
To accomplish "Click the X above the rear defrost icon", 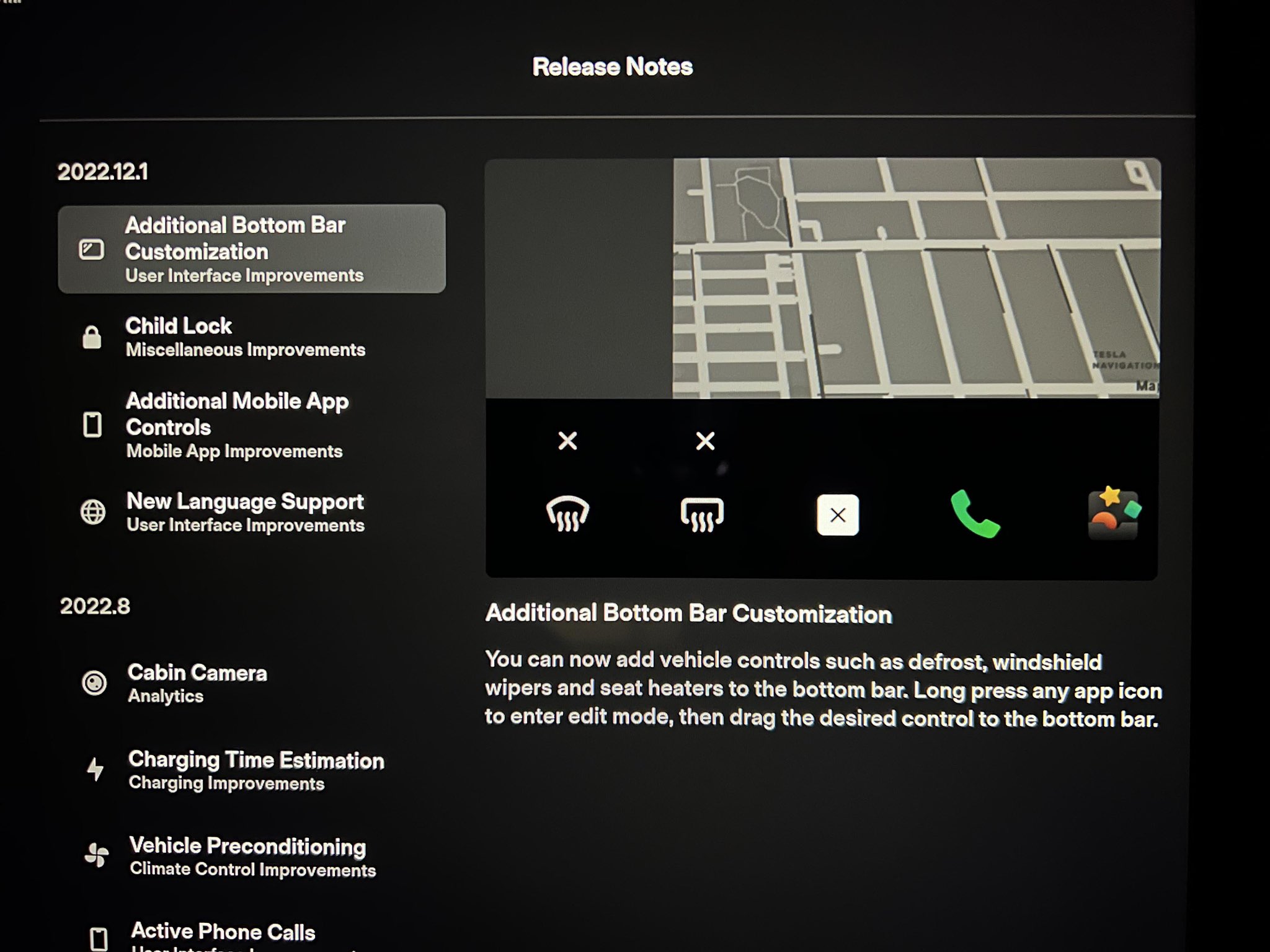I will pyautogui.click(x=704, y=441).
